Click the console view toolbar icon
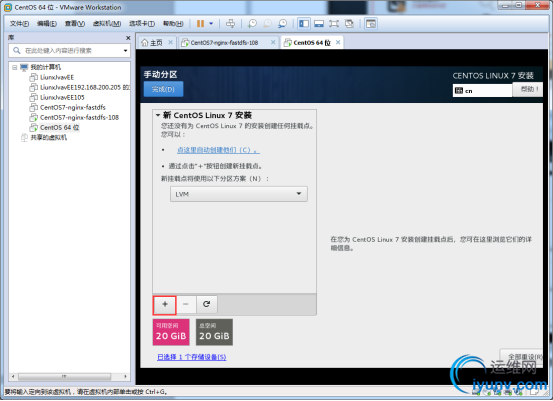 371,24
